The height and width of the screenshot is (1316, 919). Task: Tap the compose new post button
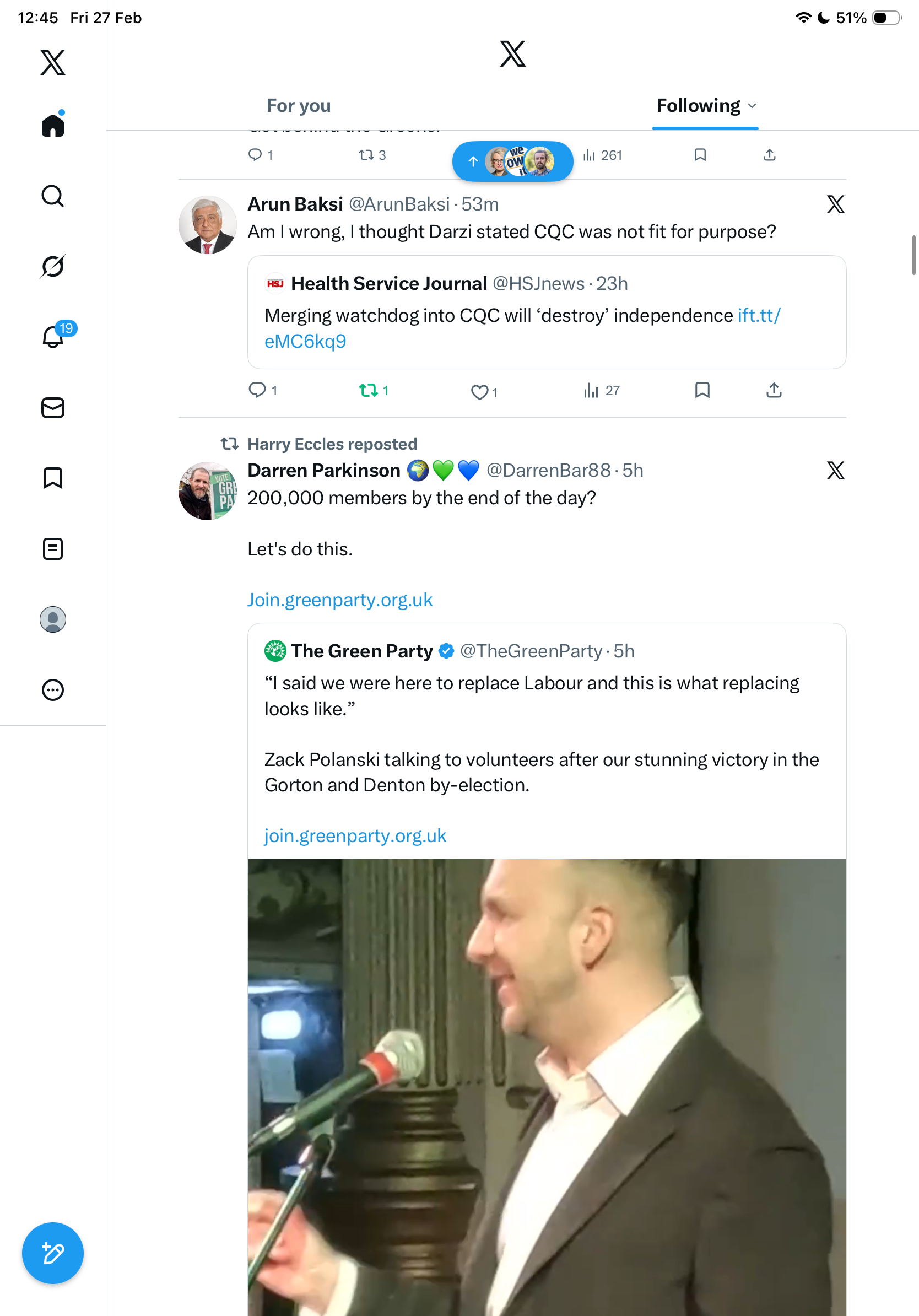click(x=53, y=1253)
